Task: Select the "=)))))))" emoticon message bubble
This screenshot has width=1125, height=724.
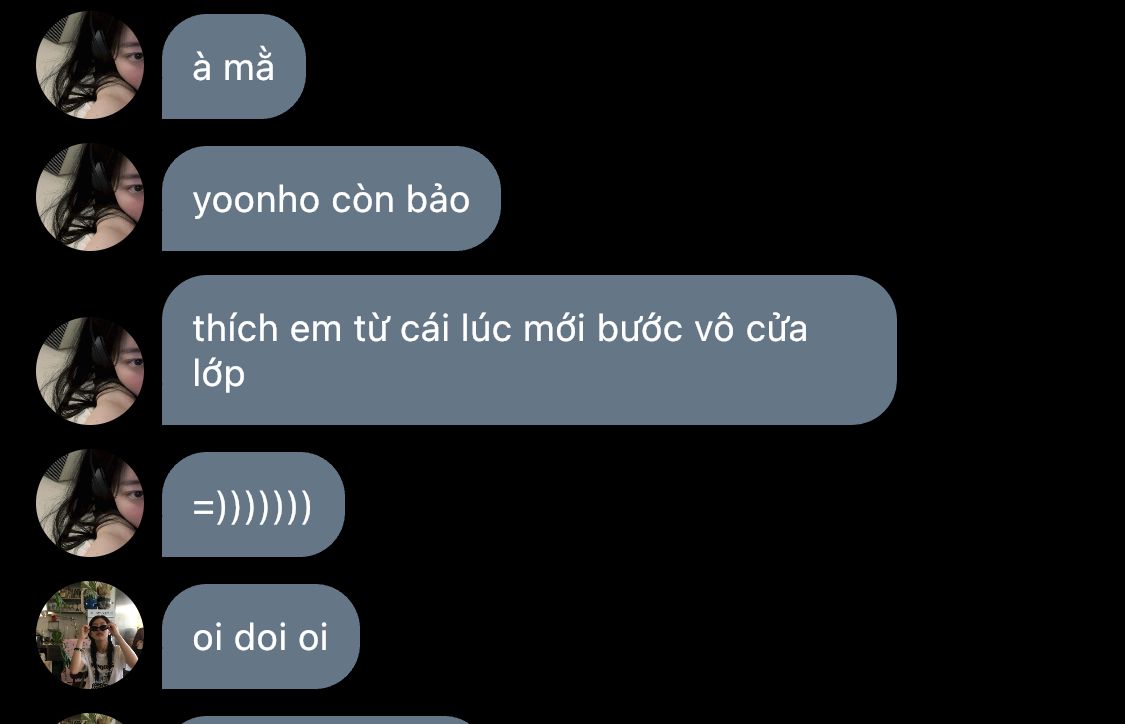Action: (253, 504)
